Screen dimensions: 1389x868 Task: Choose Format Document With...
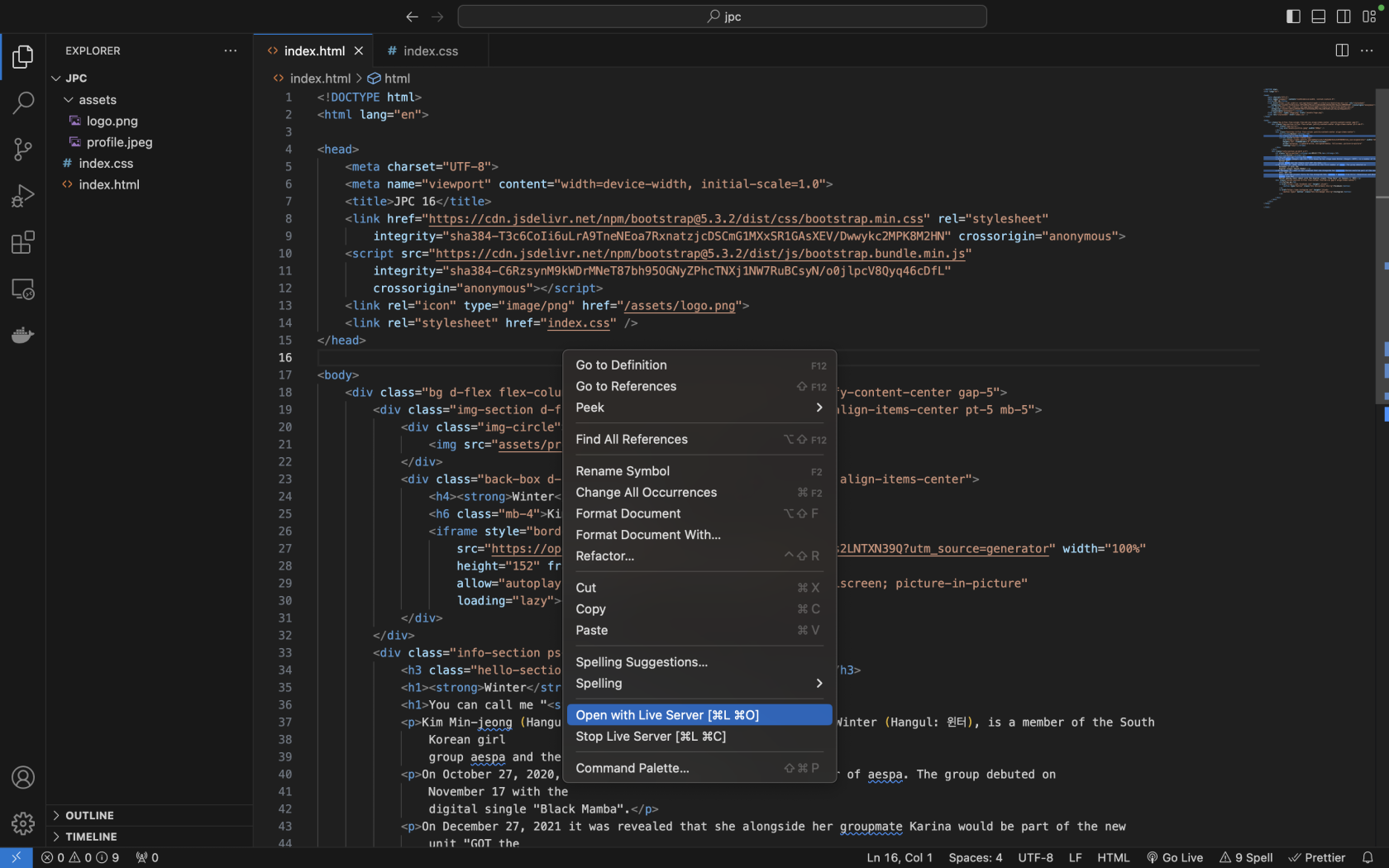(x=699, y=535)
